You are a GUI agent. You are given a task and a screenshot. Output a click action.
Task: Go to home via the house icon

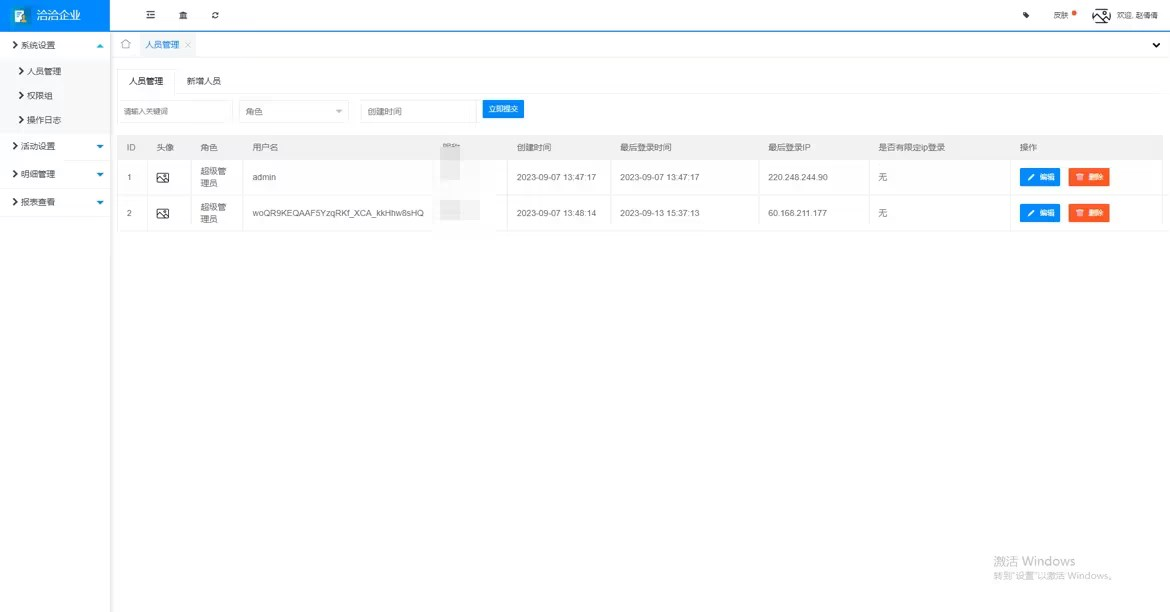(x=126, y=44)
